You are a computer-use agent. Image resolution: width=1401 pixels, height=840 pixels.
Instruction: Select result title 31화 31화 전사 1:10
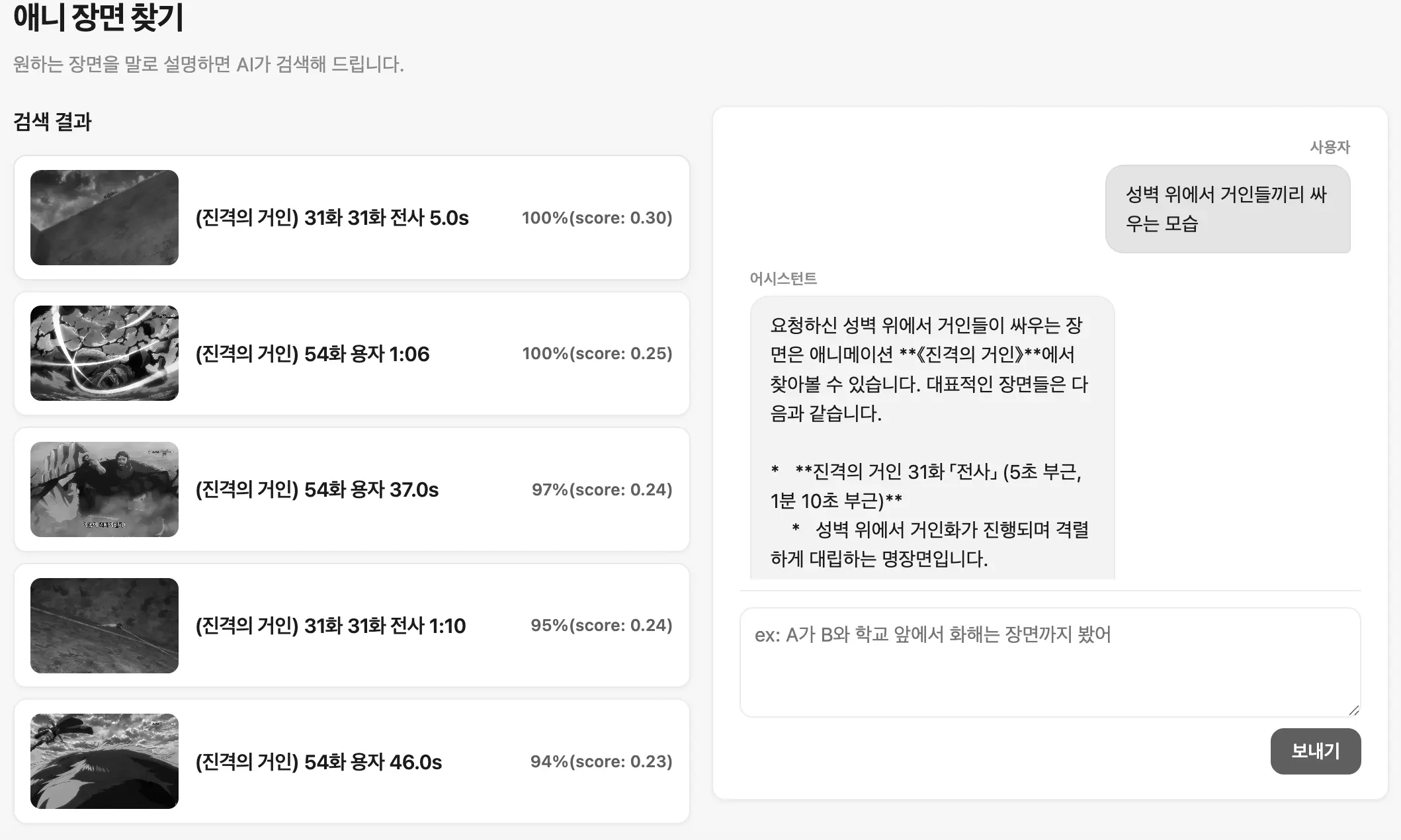(x=331, y=626)
